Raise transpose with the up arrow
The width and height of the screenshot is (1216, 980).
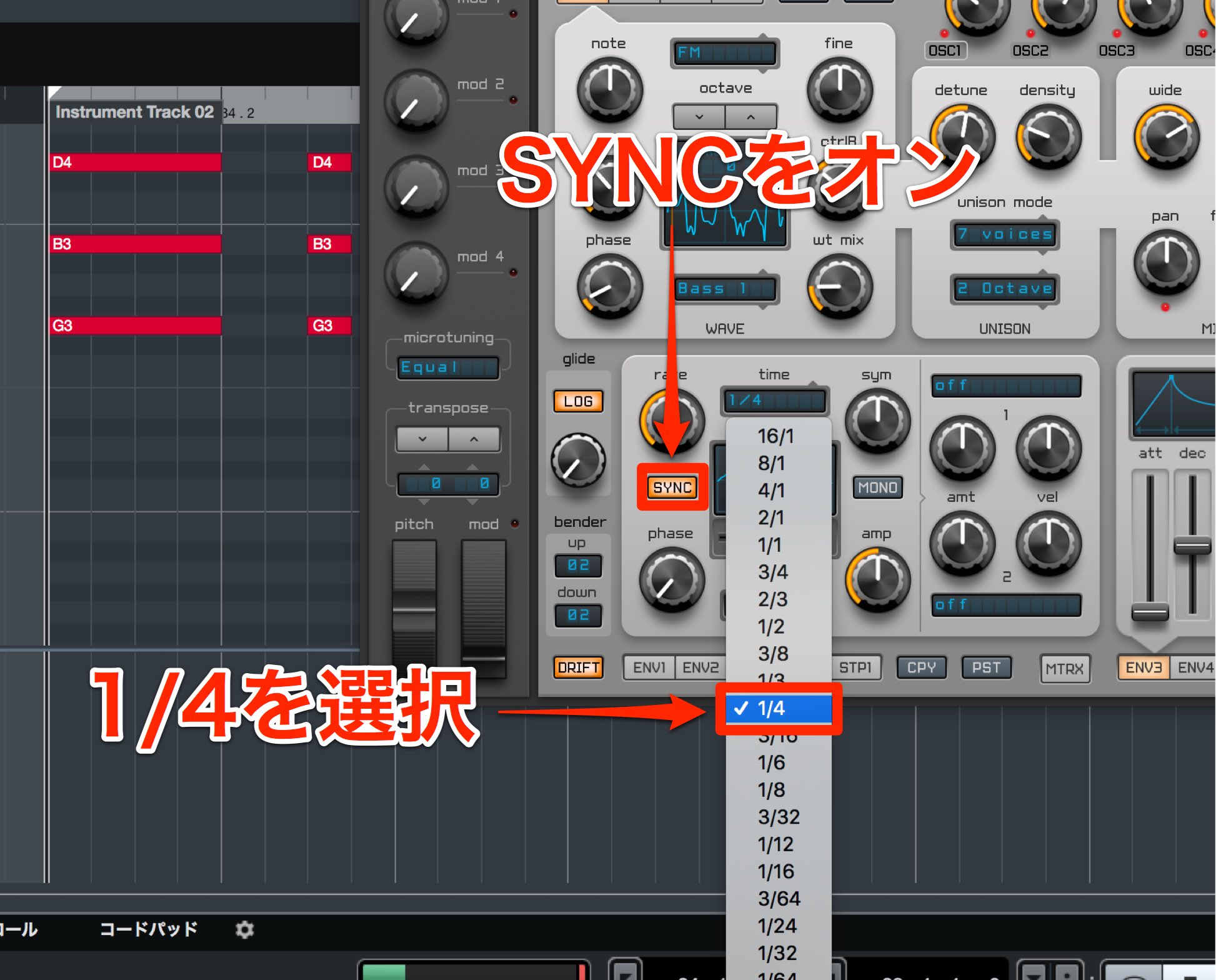coord(474,439)
